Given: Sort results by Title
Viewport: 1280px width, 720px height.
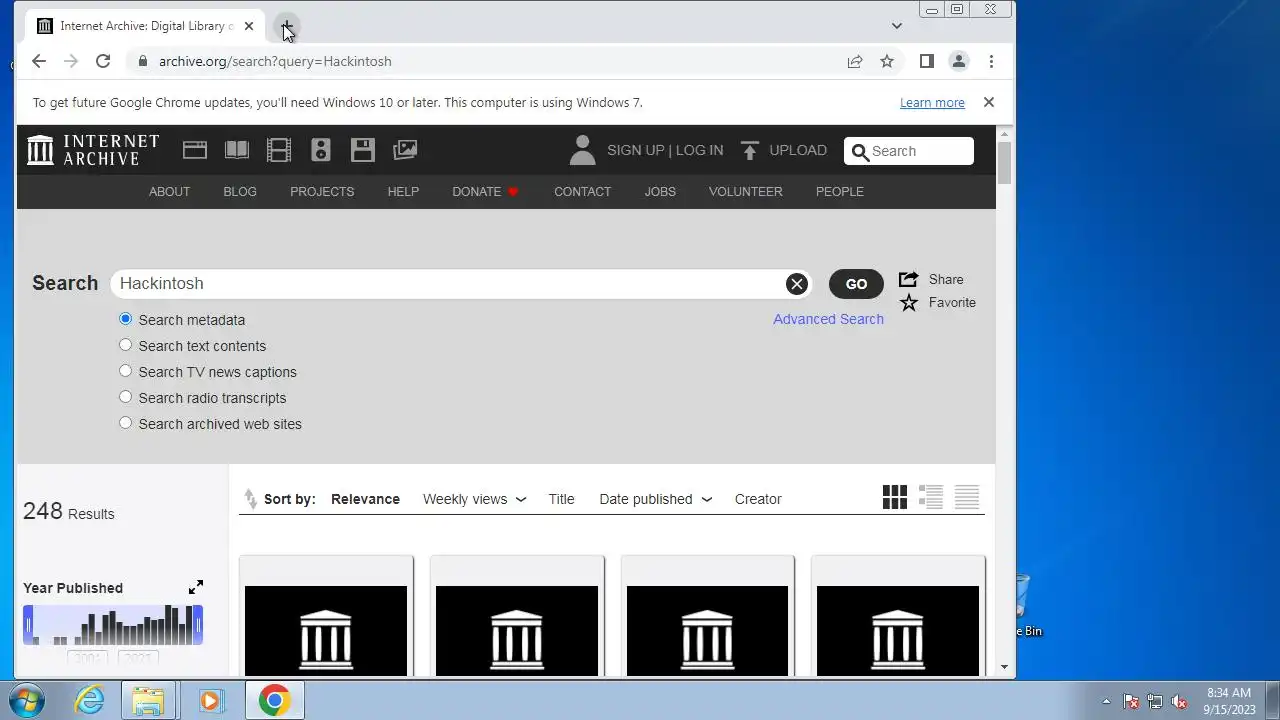Looking at the screenshot, I should coord(561,499).
